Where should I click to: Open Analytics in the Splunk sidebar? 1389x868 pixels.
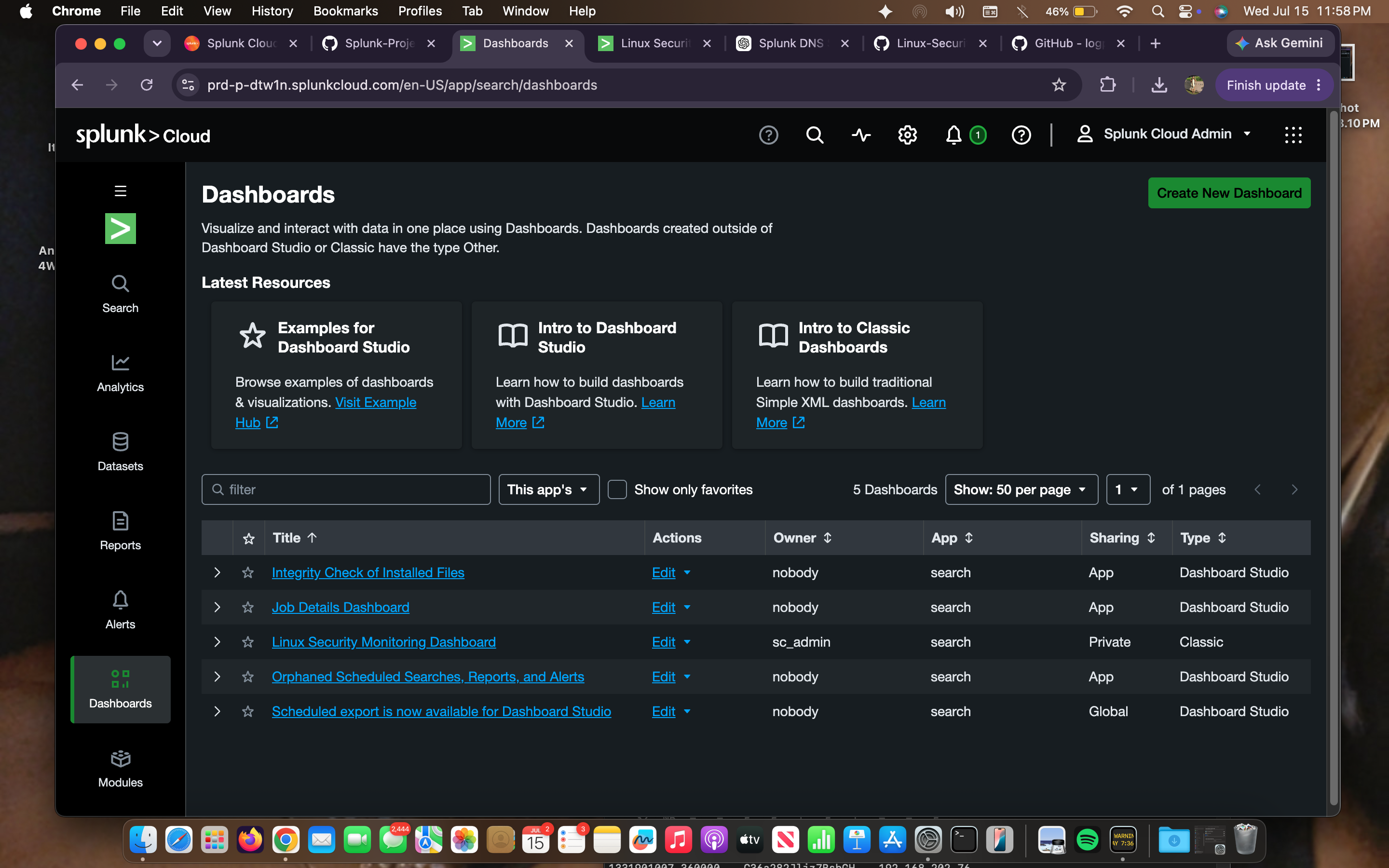[x=120, y=373]
